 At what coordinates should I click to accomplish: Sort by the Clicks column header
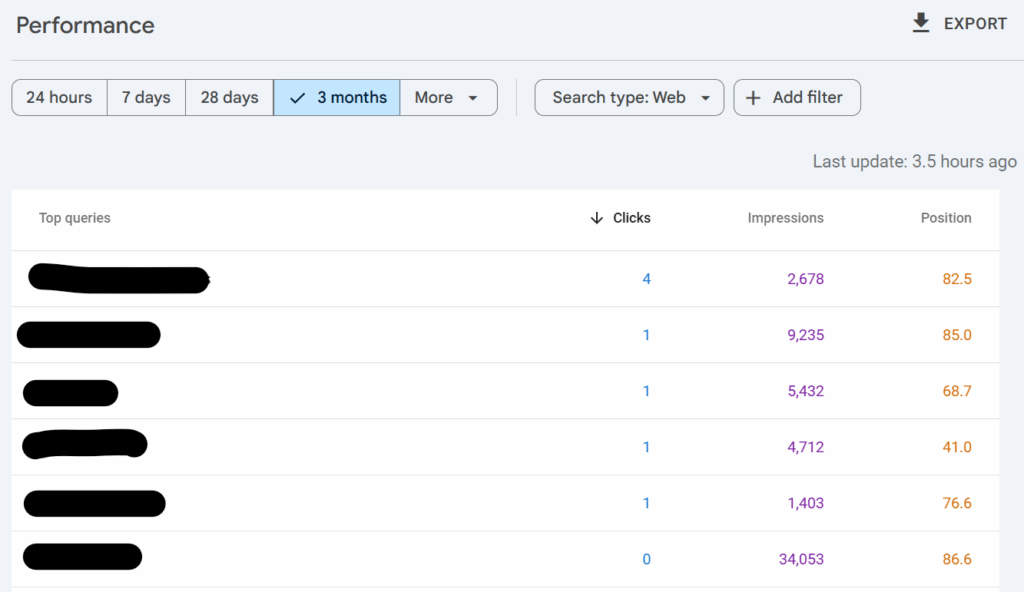pos(632,218)
